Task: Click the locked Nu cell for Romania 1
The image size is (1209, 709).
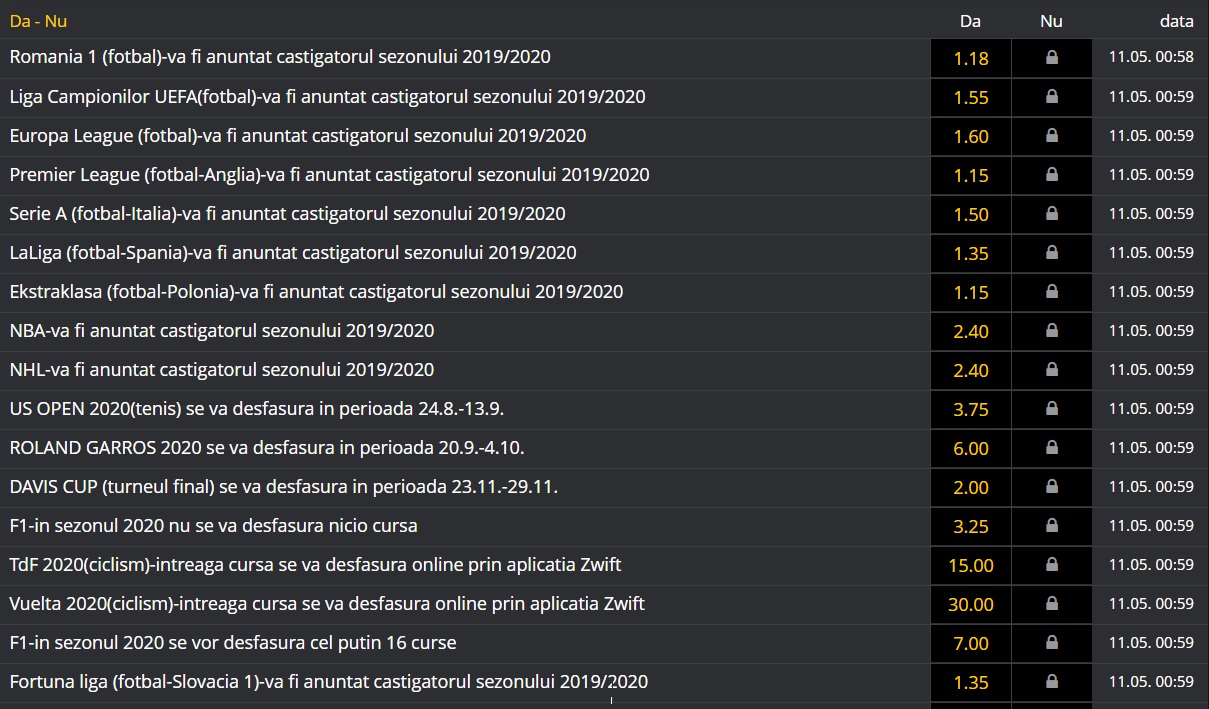Action: pos(1051,58)
